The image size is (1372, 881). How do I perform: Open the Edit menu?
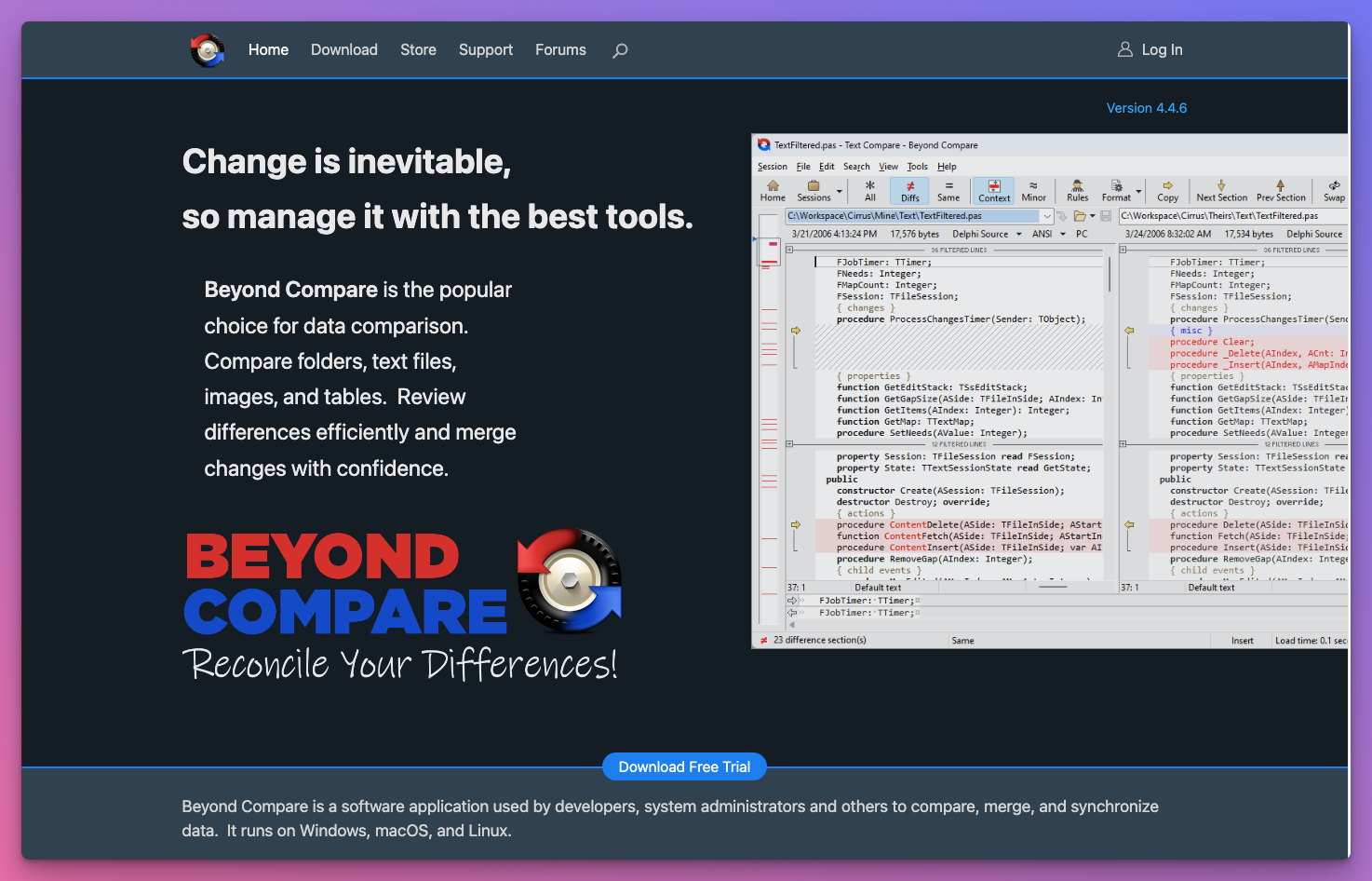827,167
